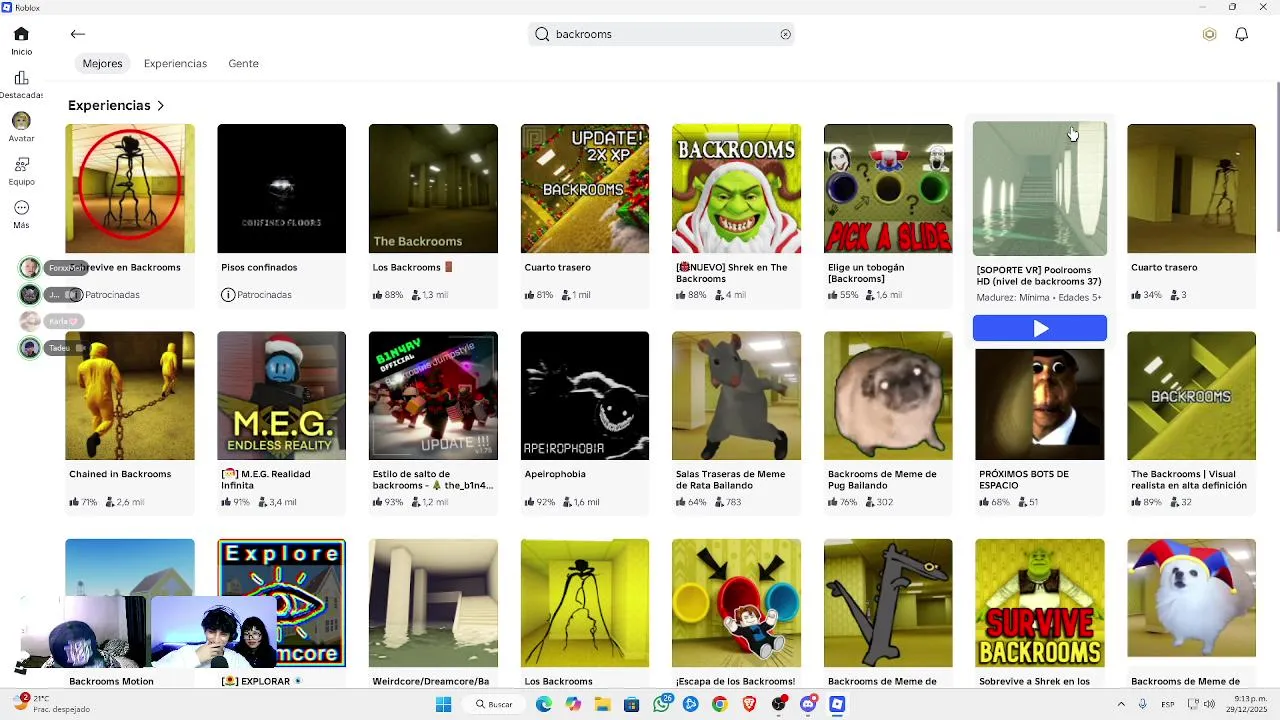
Task: Play Poolrooms HD with blue play button
Action: pyautogui.click(x=1040, y=328)
